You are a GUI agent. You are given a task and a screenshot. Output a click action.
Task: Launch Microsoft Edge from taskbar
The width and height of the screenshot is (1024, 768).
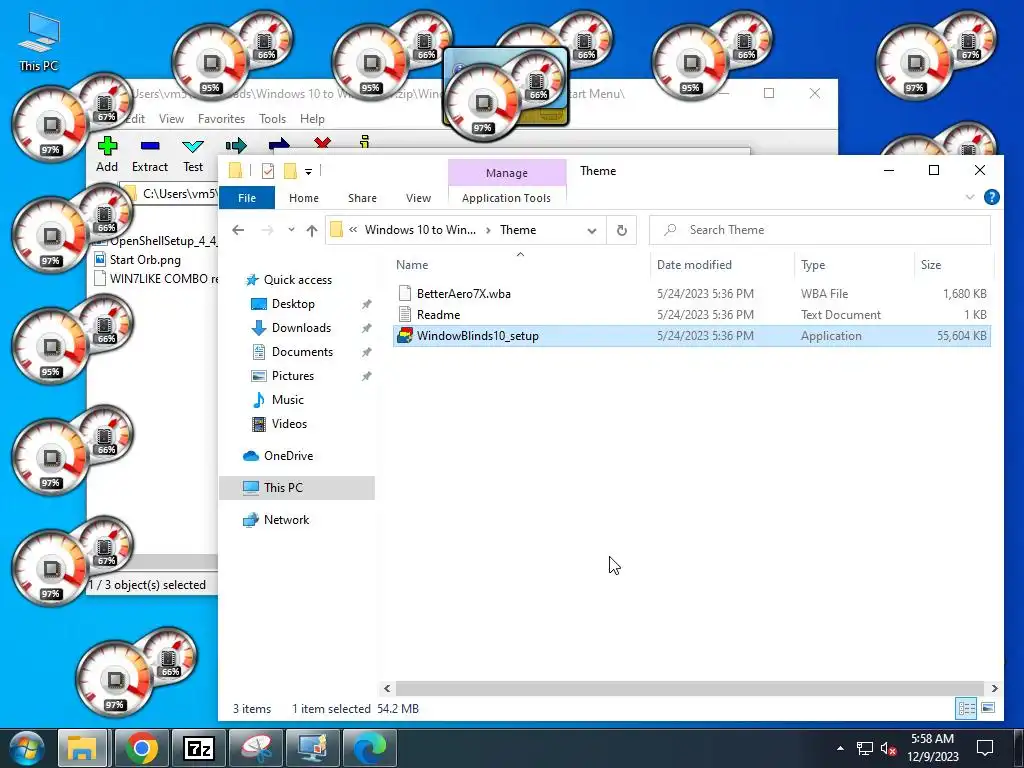coord(370,748)
